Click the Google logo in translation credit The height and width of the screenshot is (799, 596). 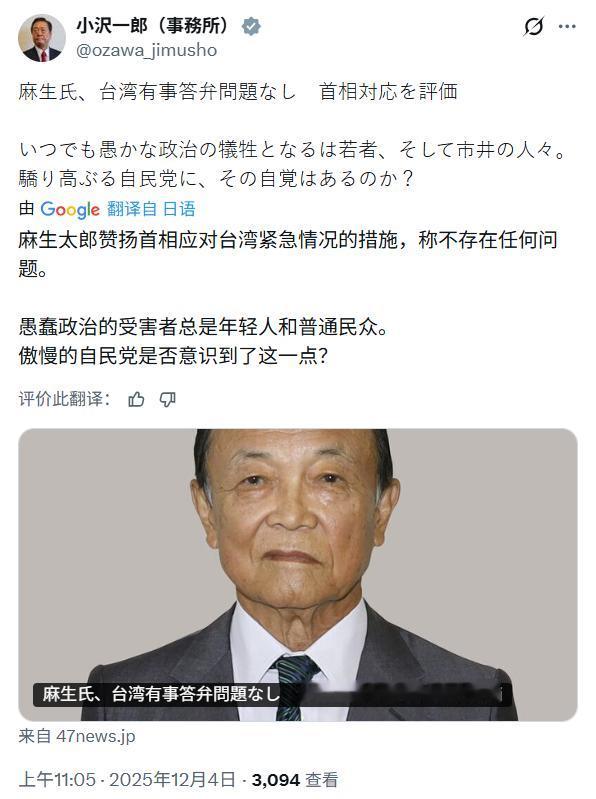70,209
